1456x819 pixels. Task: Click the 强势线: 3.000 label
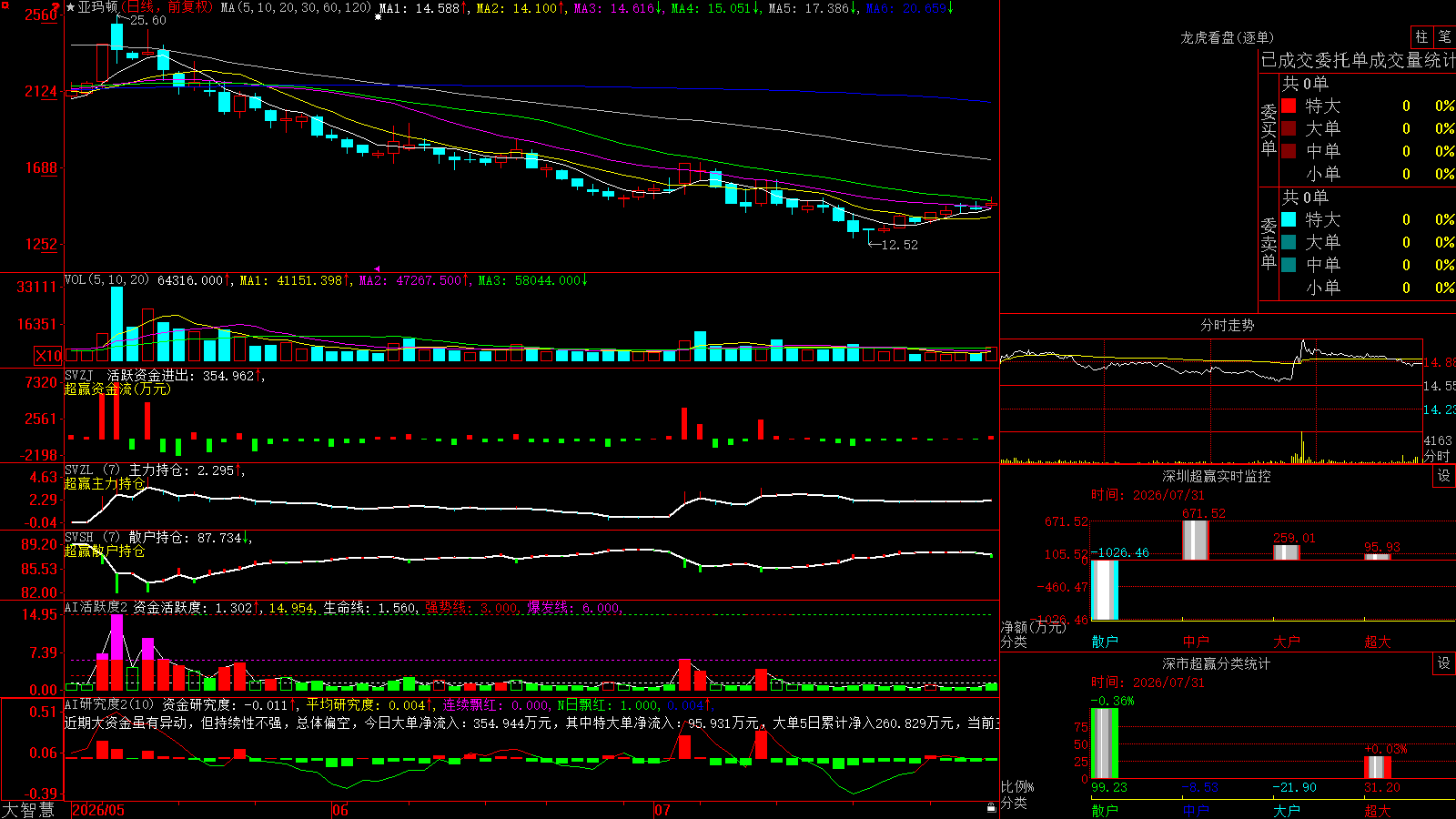pos(471,608)
